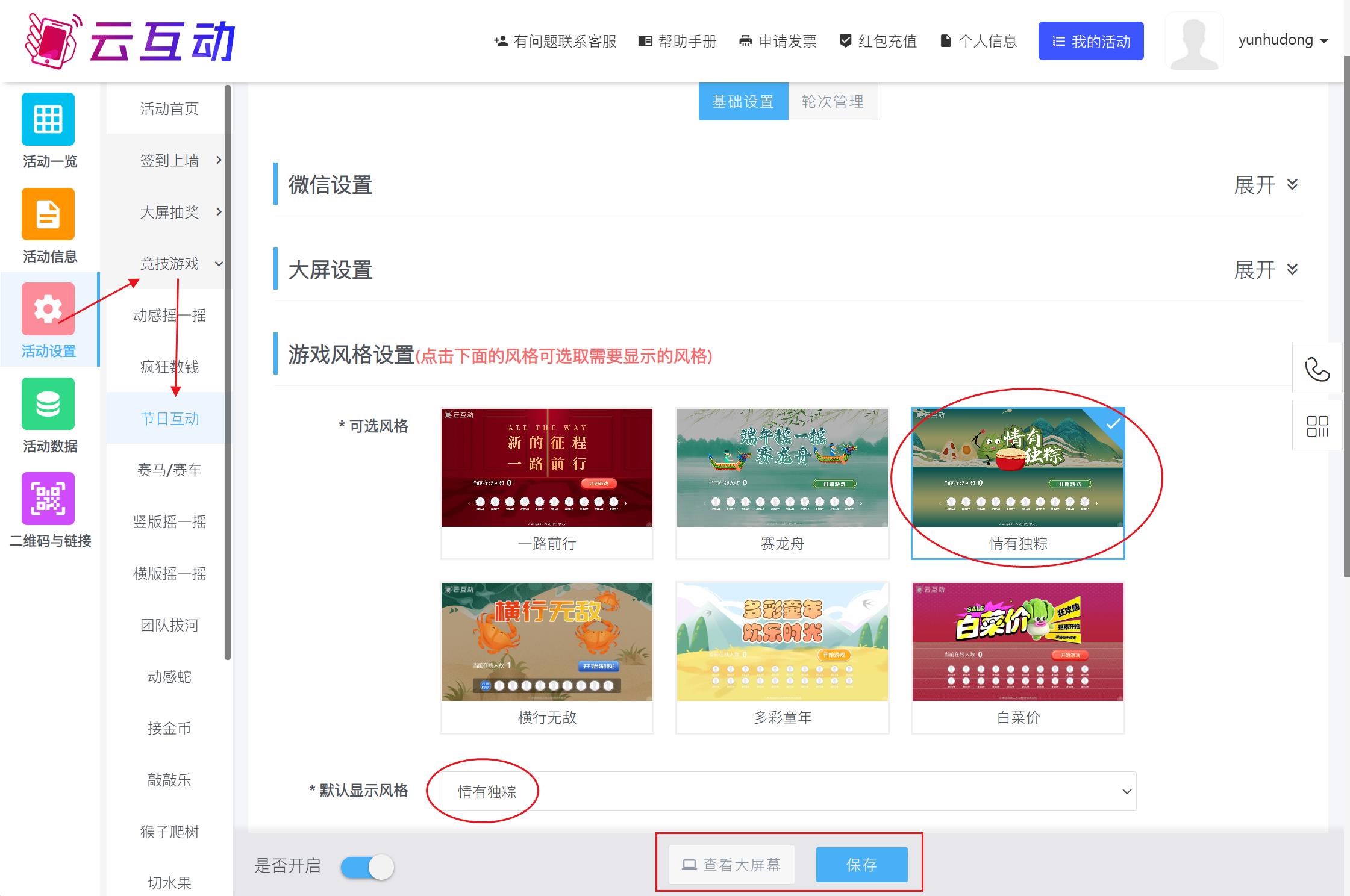Image resolution: width=1350 pixels, height=896 pixels.
Task: Open the 二维码与链接 QR code icon
Action: (48, 499)
